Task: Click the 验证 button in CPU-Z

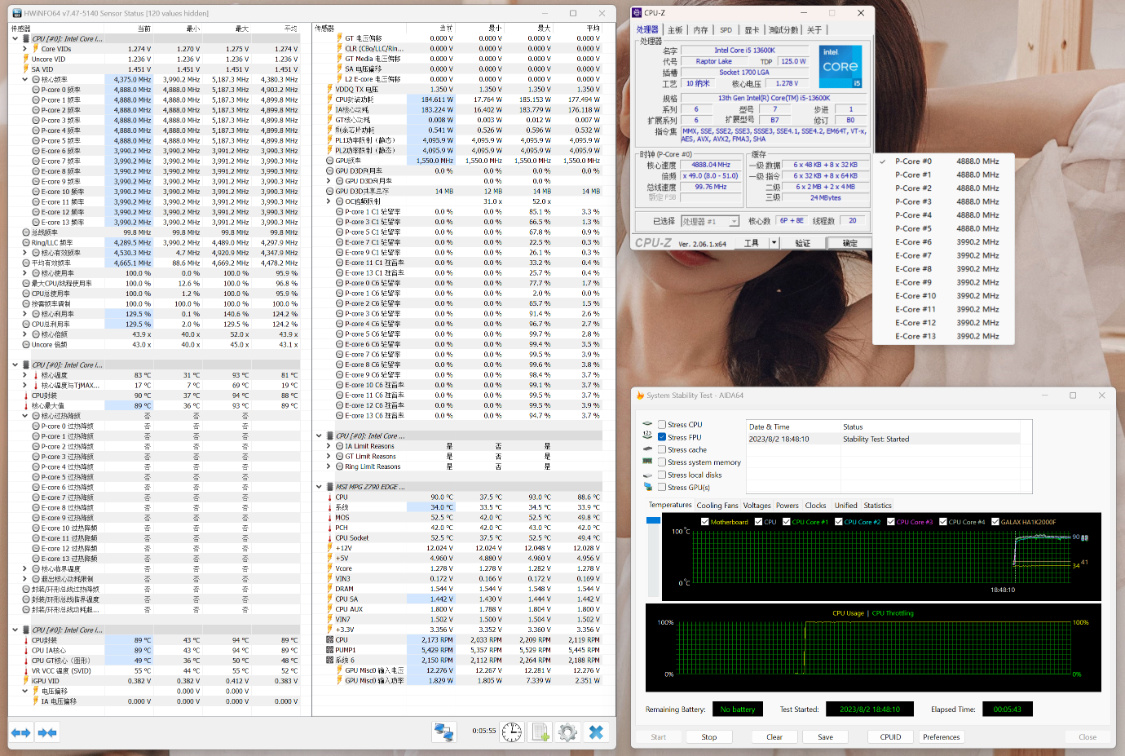Action: (x=802, y=243)
